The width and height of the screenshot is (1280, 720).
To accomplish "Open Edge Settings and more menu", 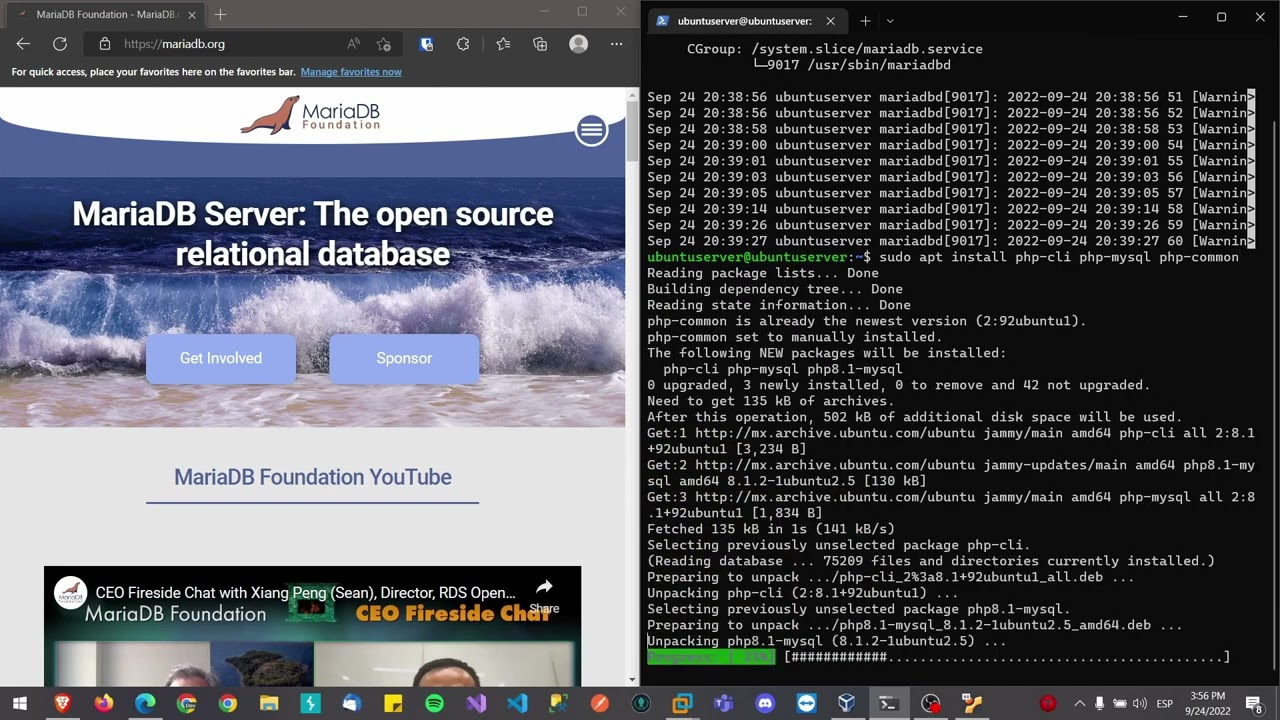I will coord(616,44).
